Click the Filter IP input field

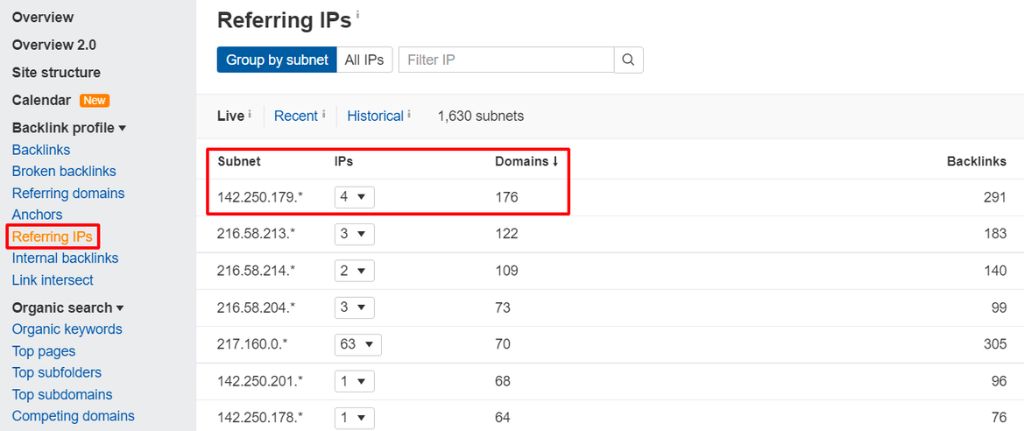[x=505, y=60]
